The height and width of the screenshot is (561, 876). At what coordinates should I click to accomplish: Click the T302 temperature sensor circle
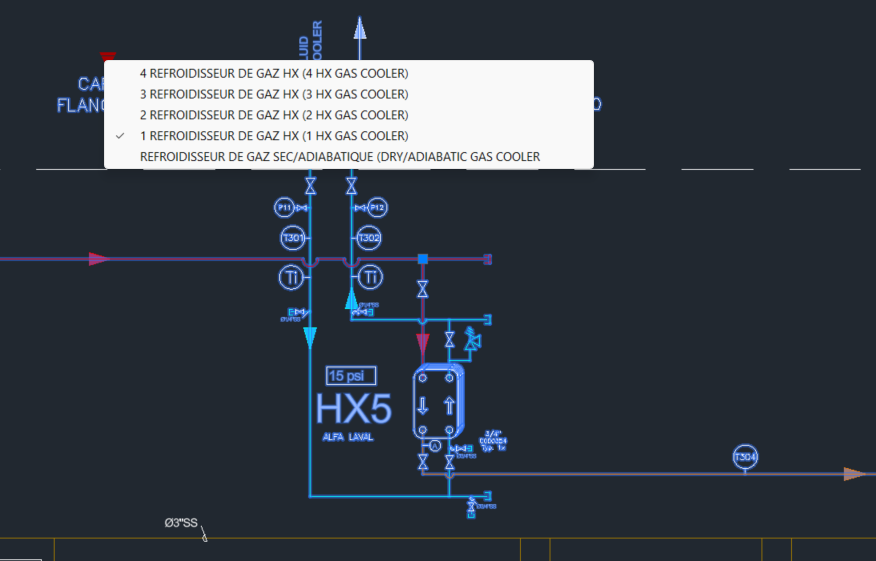tap(369, 238)
